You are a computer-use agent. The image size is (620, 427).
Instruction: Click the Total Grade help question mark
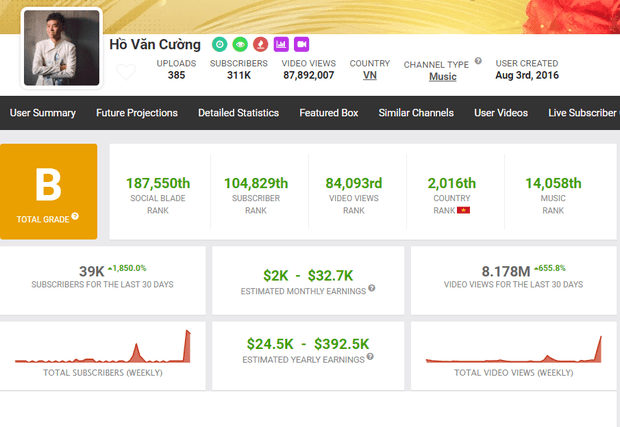(75, 216)
